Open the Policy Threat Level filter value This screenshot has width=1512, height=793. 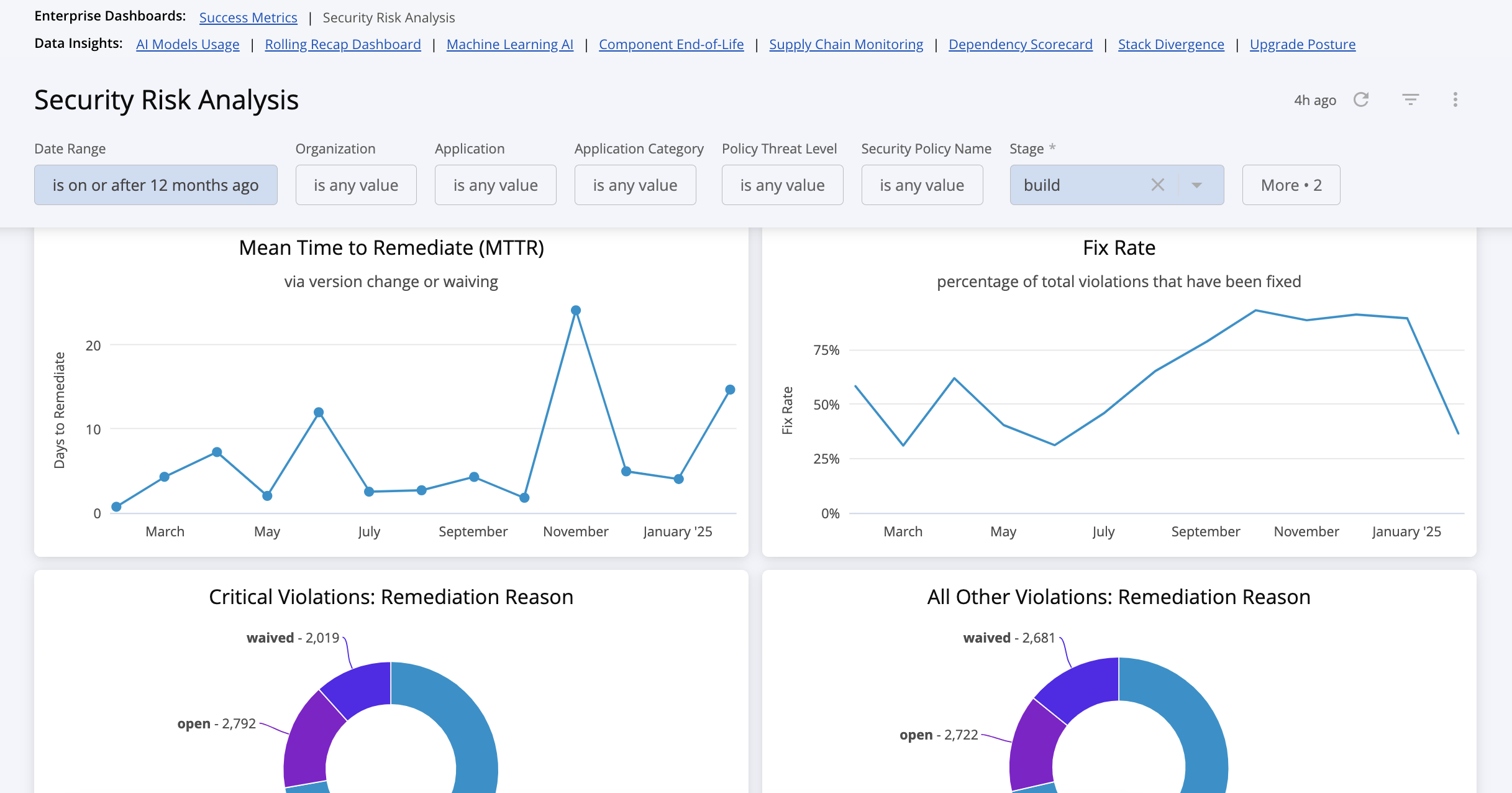click(x=782, y=185)
